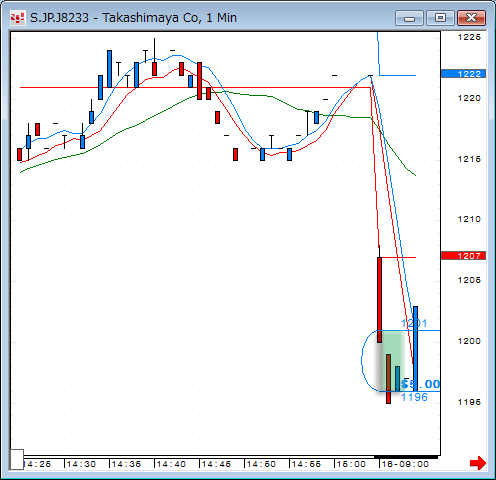Screen dimensions: 496x480
Task: Click the 16-09:00 date axis label
Action: (x=405, y=464)
